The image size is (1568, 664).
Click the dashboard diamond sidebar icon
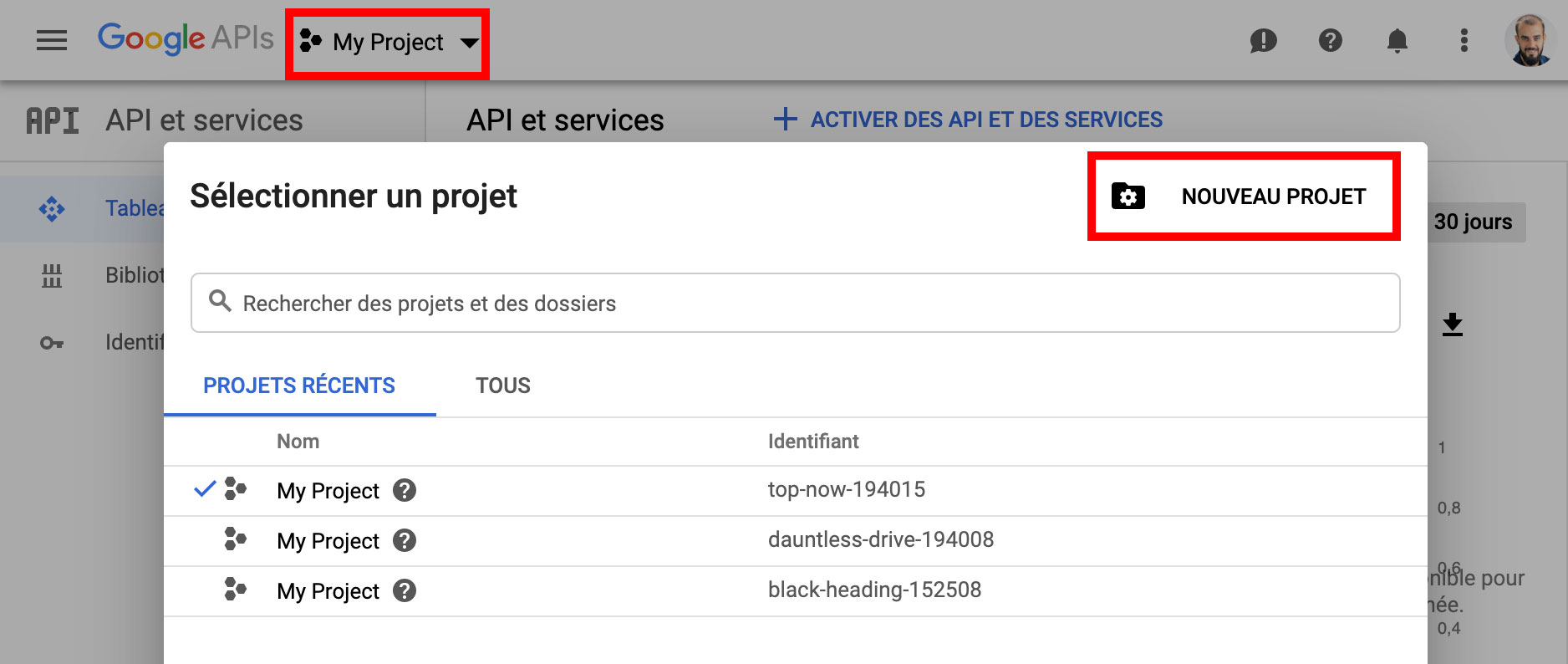(52, 208)
